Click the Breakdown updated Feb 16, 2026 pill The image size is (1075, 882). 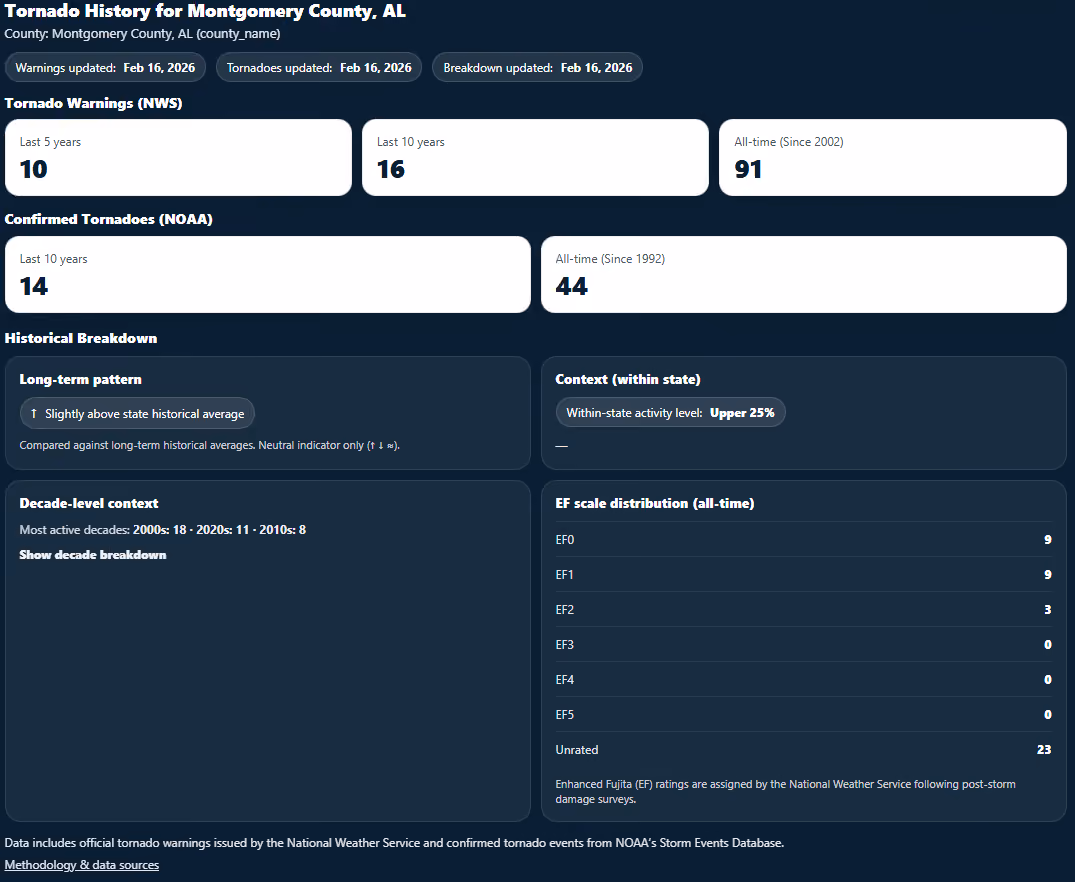(x=538, y=67)
